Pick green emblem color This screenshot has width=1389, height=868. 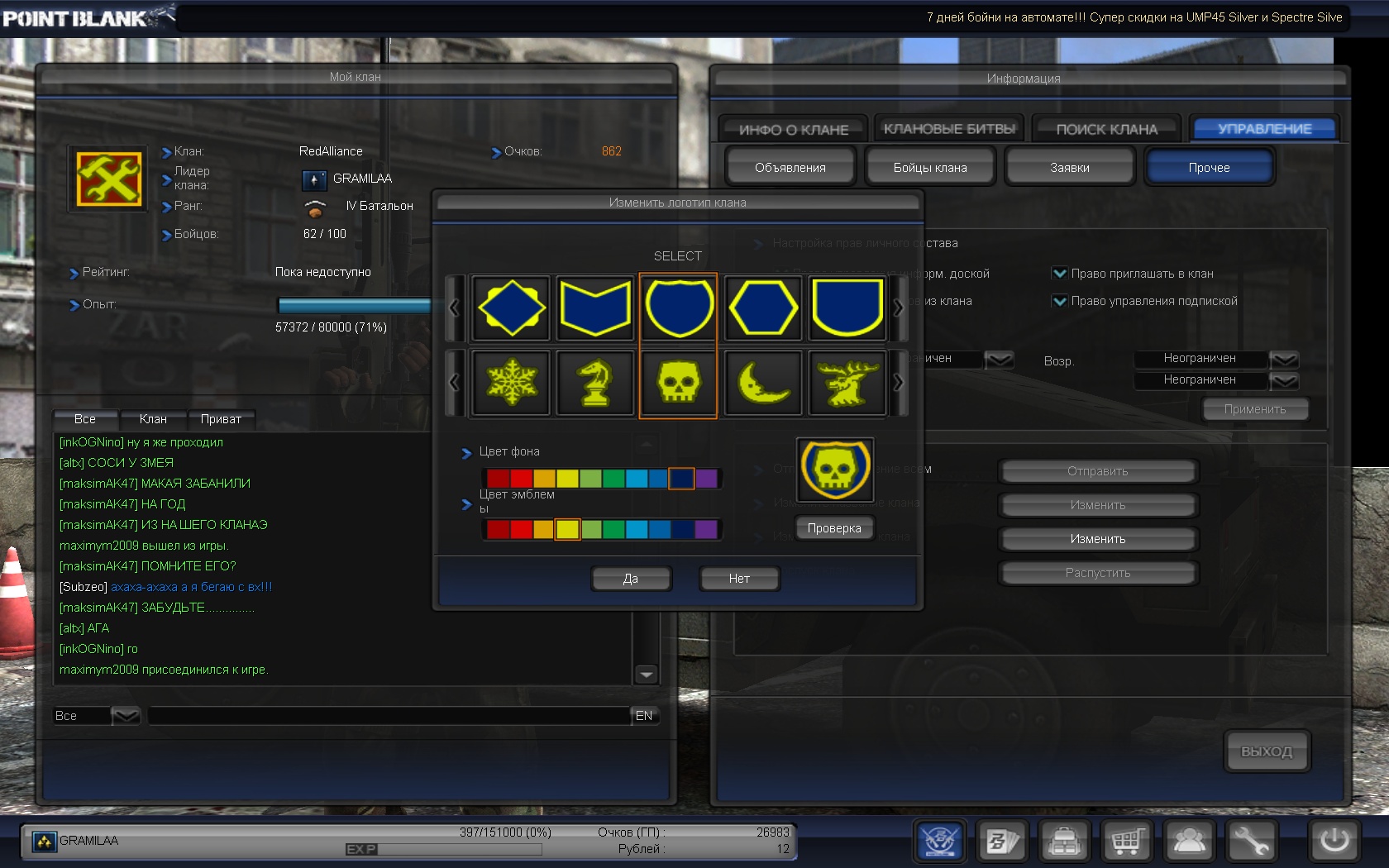(x=613, y=529)
